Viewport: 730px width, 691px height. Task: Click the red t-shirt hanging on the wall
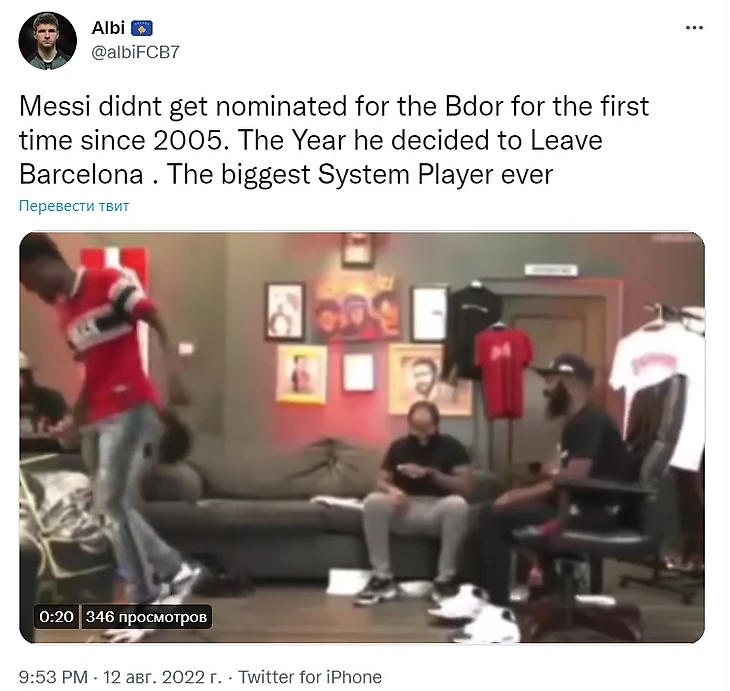(504, 370)
